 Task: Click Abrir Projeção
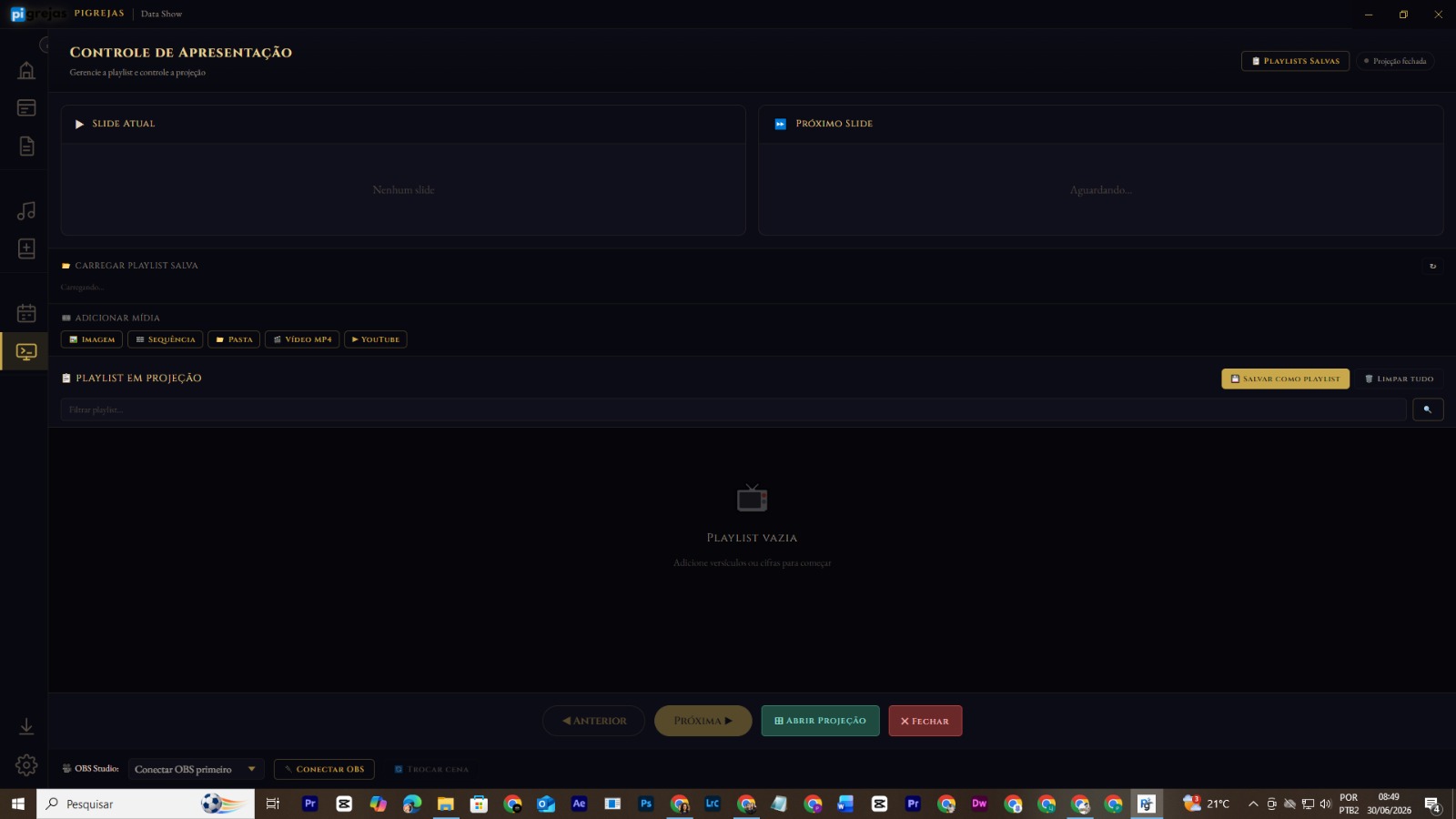(x=820, y=721)
